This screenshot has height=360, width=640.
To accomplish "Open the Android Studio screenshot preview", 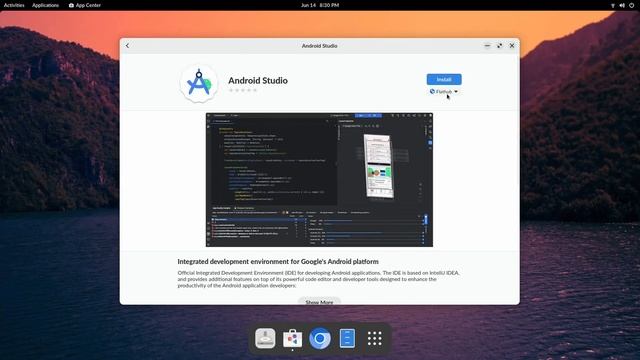I will (319, 180).
